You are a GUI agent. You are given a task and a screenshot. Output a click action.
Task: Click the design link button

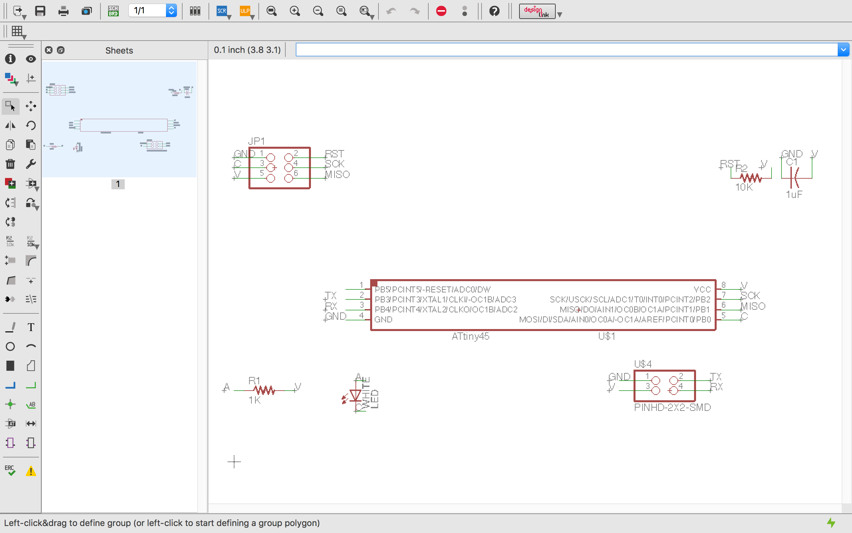click(x=537, y=11)
